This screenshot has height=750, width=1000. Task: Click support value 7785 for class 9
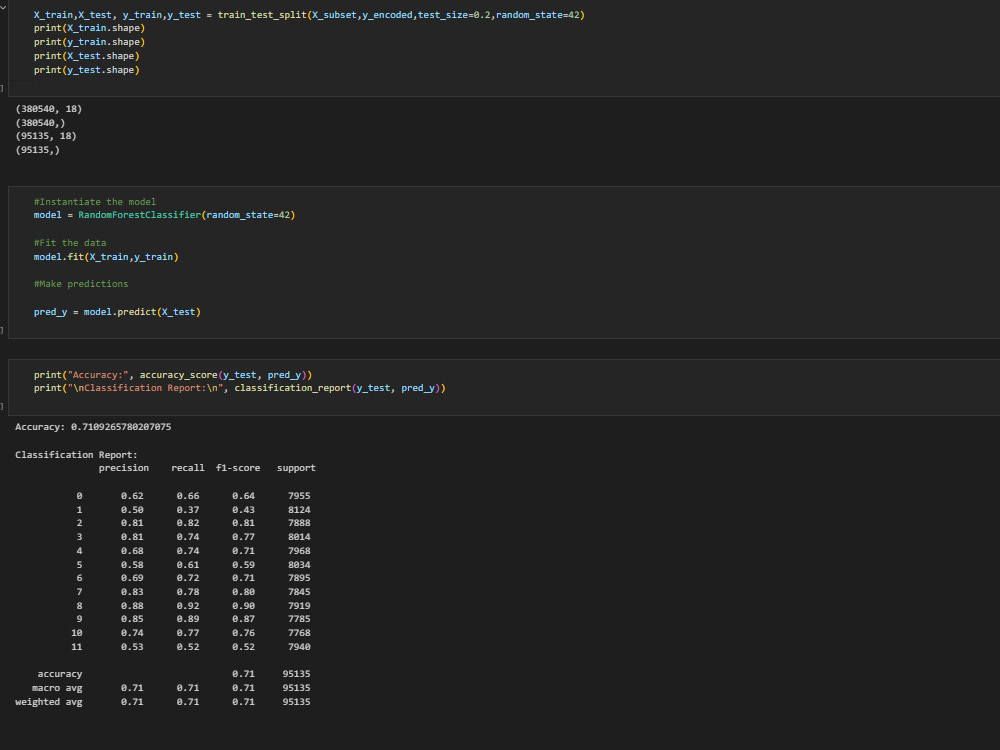tap(299, 619)
